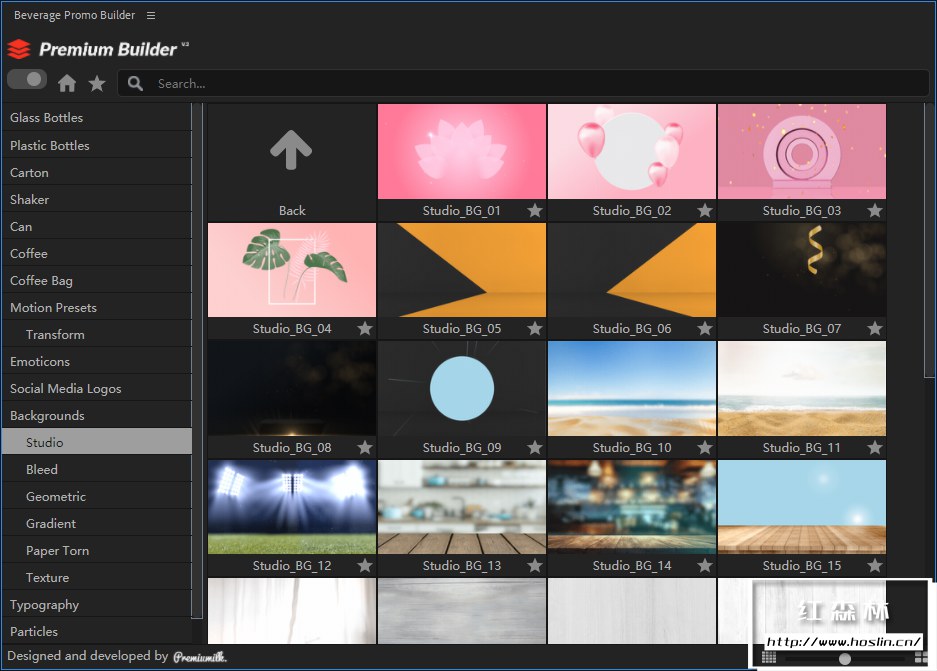
Task: Select the Studio_BG_07 gold ribbon thumbnail
Action: point(802,269)
